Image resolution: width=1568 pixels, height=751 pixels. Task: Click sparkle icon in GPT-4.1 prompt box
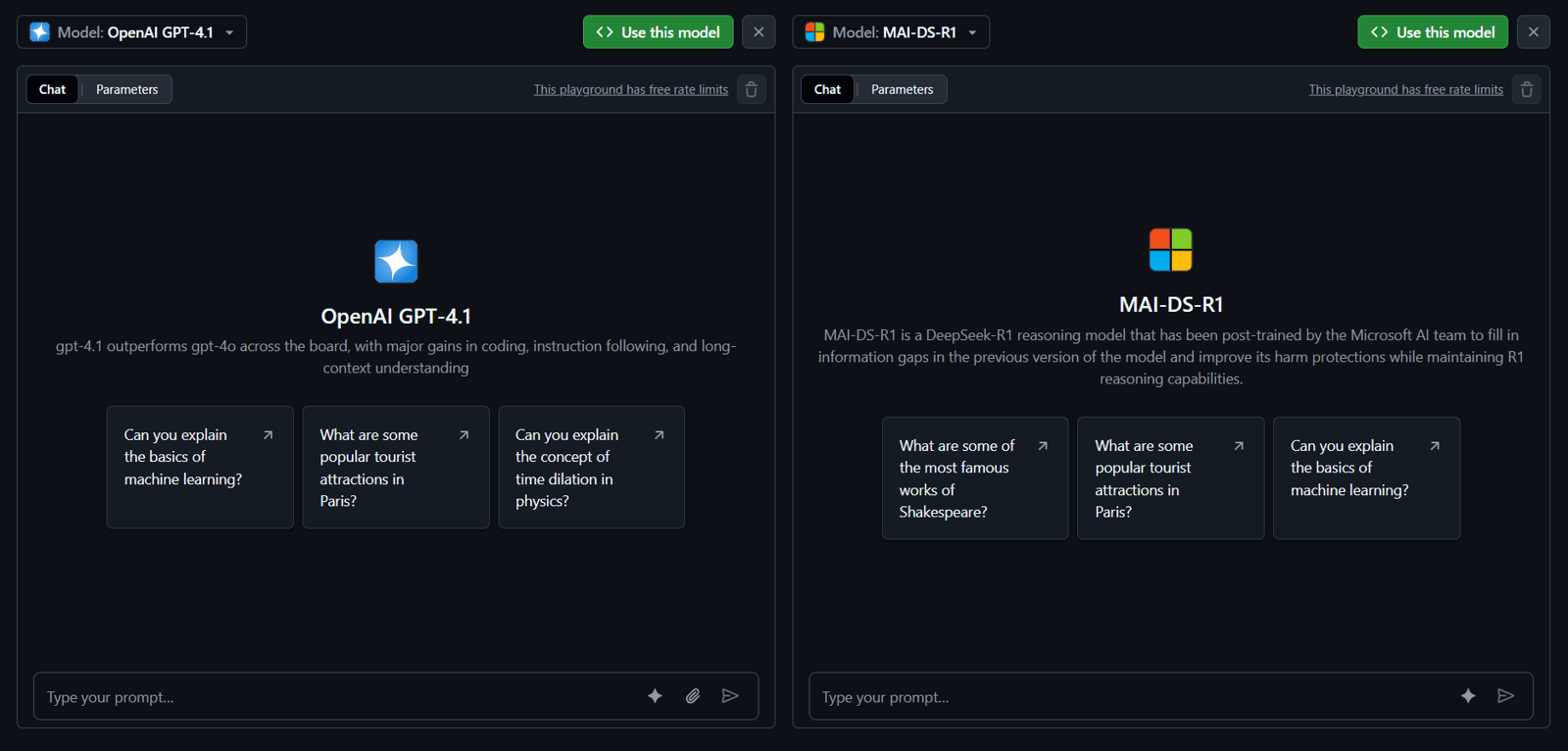[x=656, y=696]
